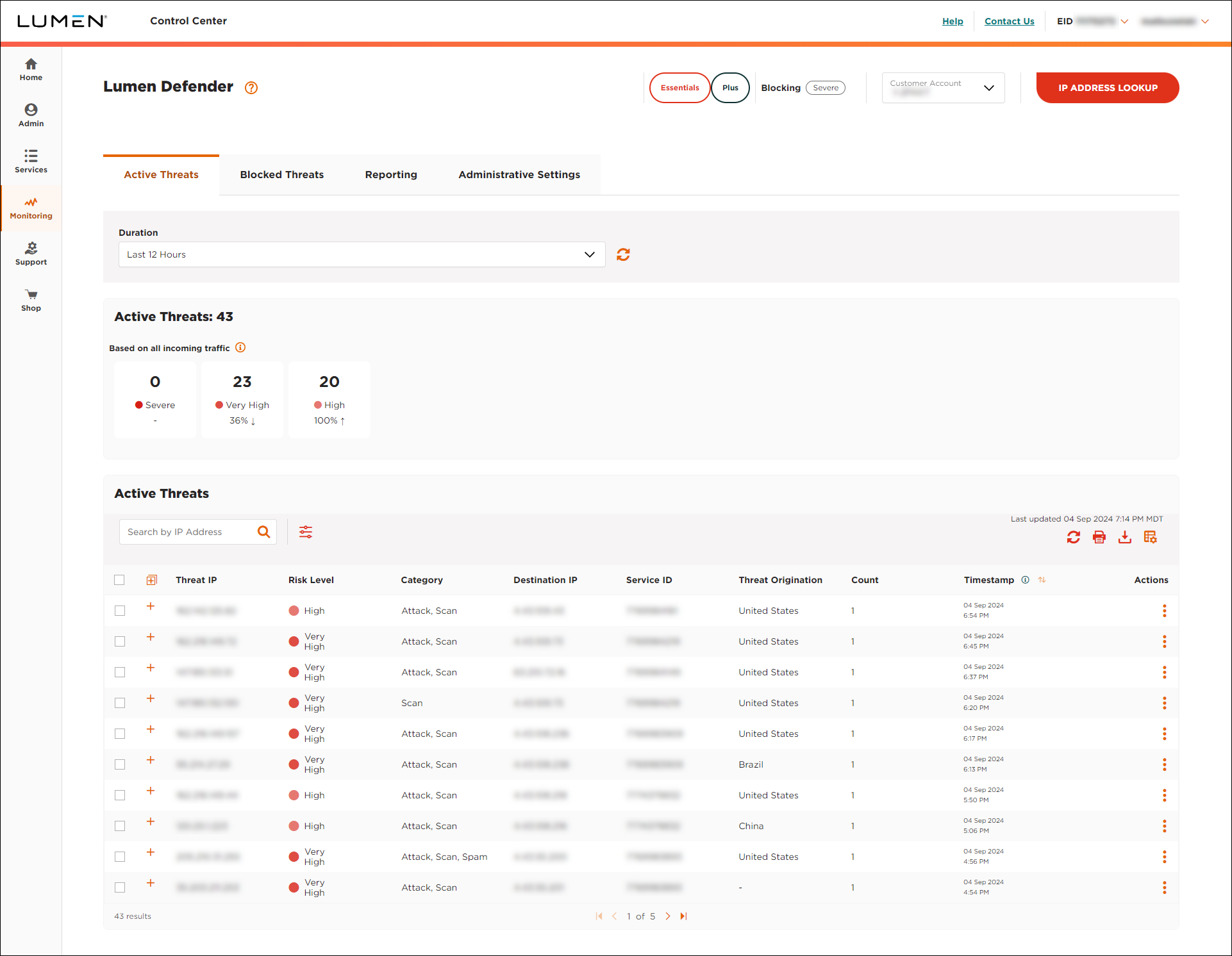Open actions menu for 6:37 PM threat
1232x956 pixels.
[x=1165, y=672]
